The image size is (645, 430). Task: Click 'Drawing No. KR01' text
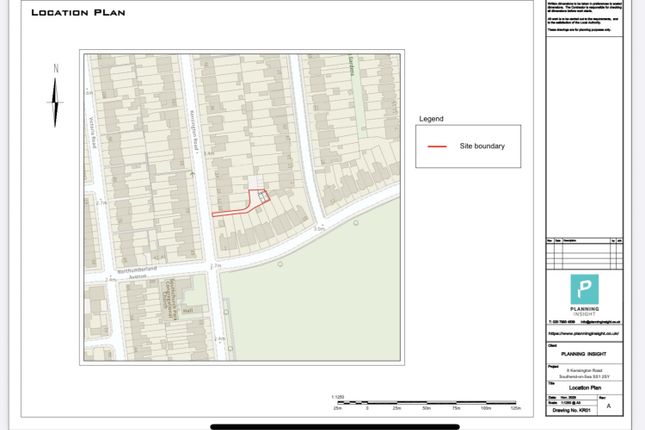571,410
